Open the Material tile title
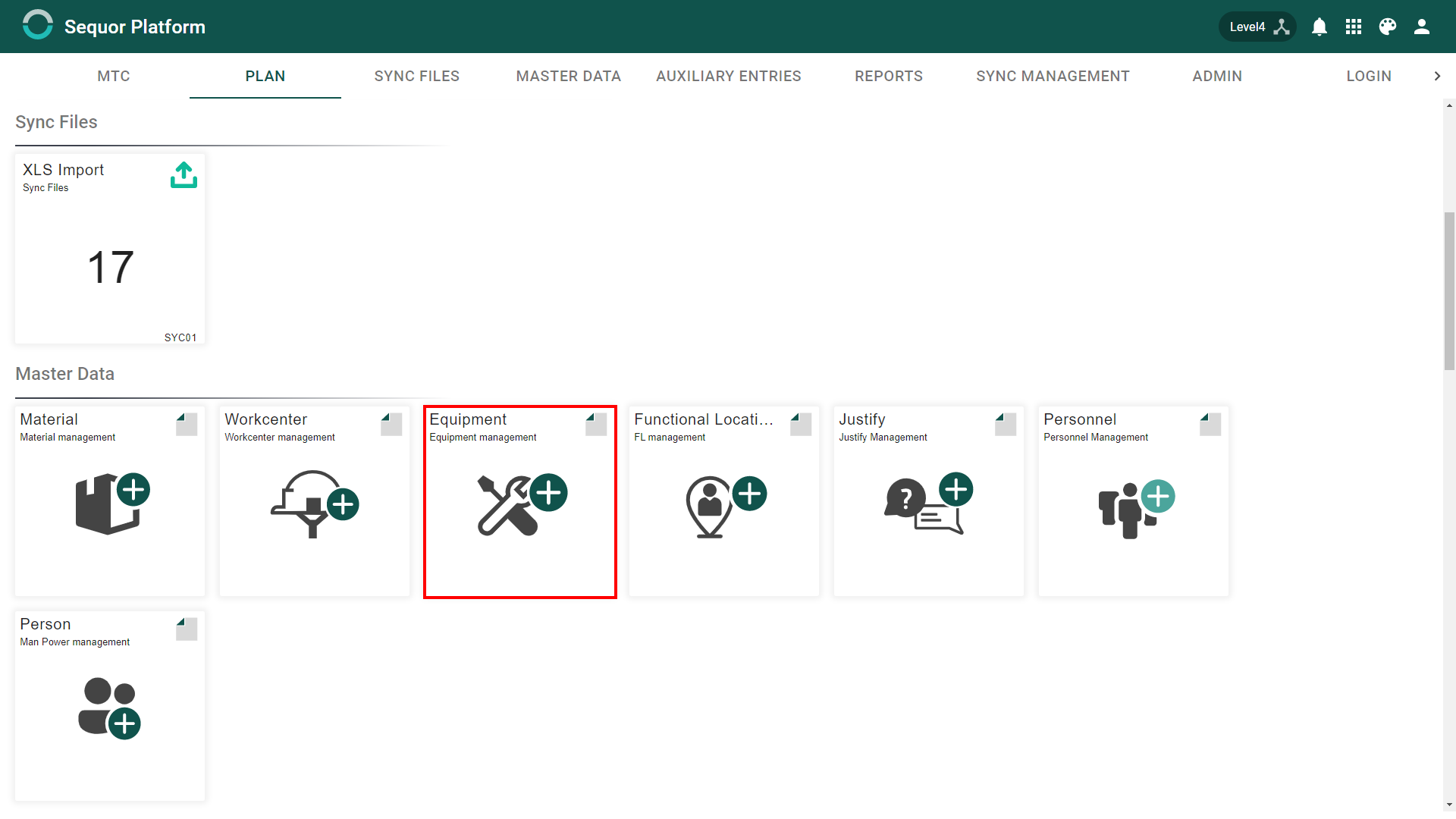 coord(49,419)
